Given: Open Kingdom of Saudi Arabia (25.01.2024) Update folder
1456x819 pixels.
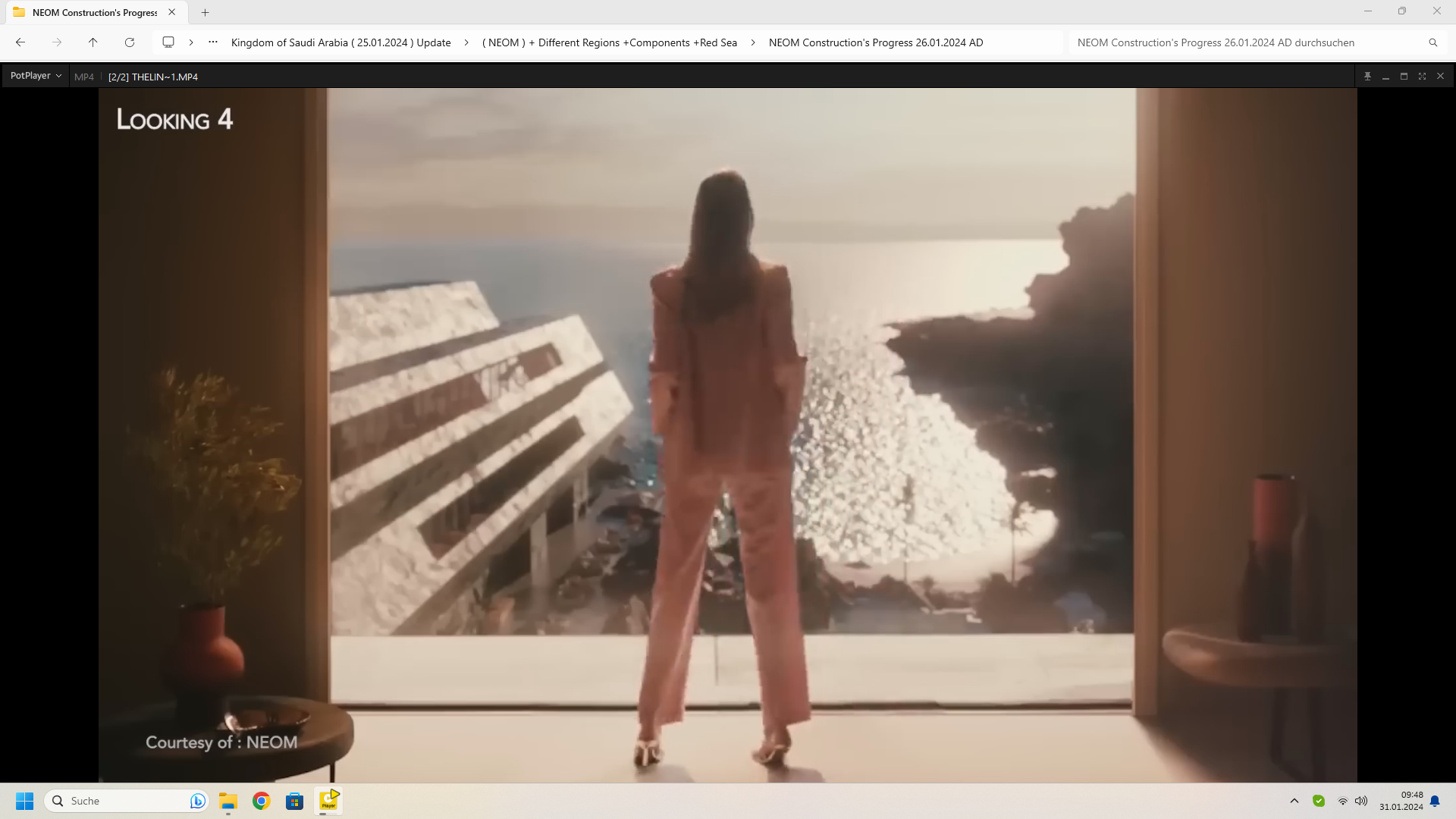Looking at the screenshot, I should point(340,42).
